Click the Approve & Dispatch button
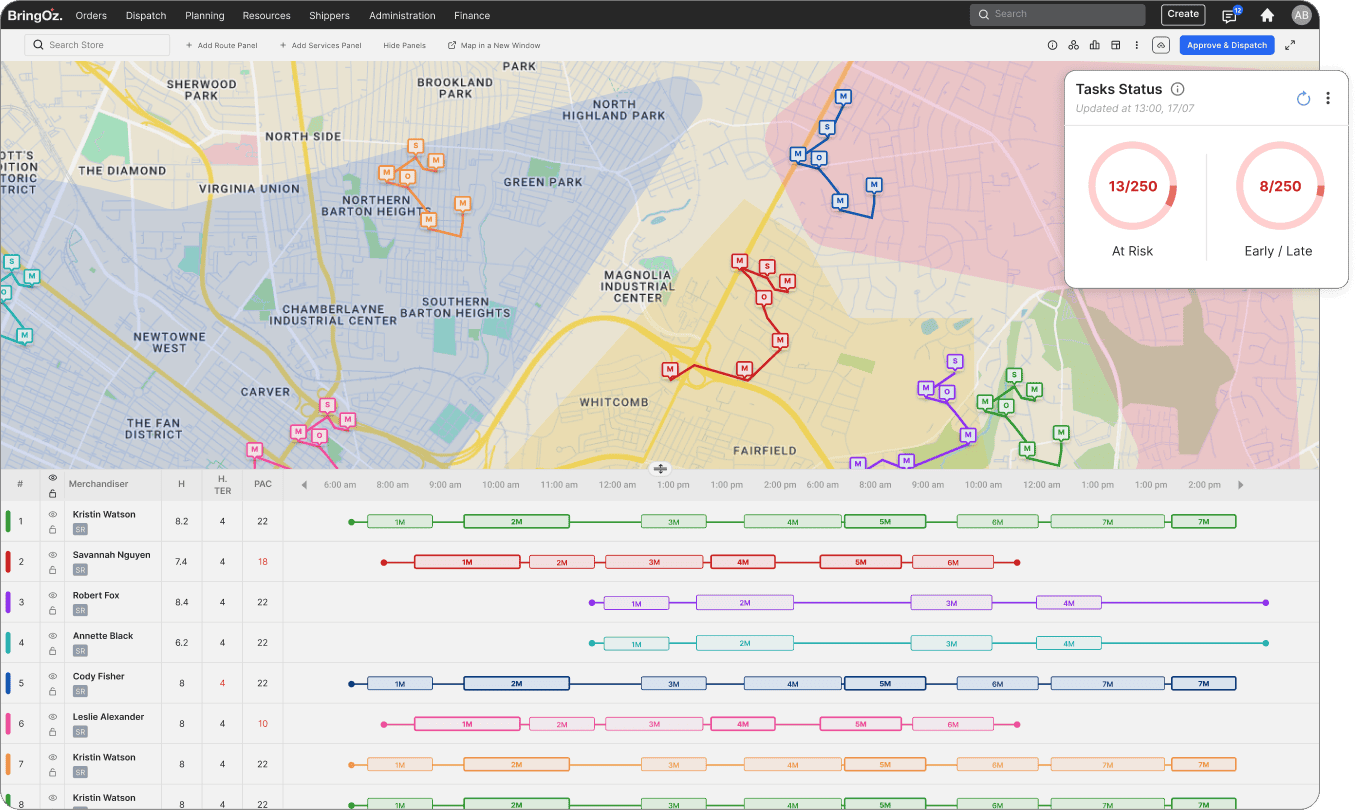 tap(1227, 45)
